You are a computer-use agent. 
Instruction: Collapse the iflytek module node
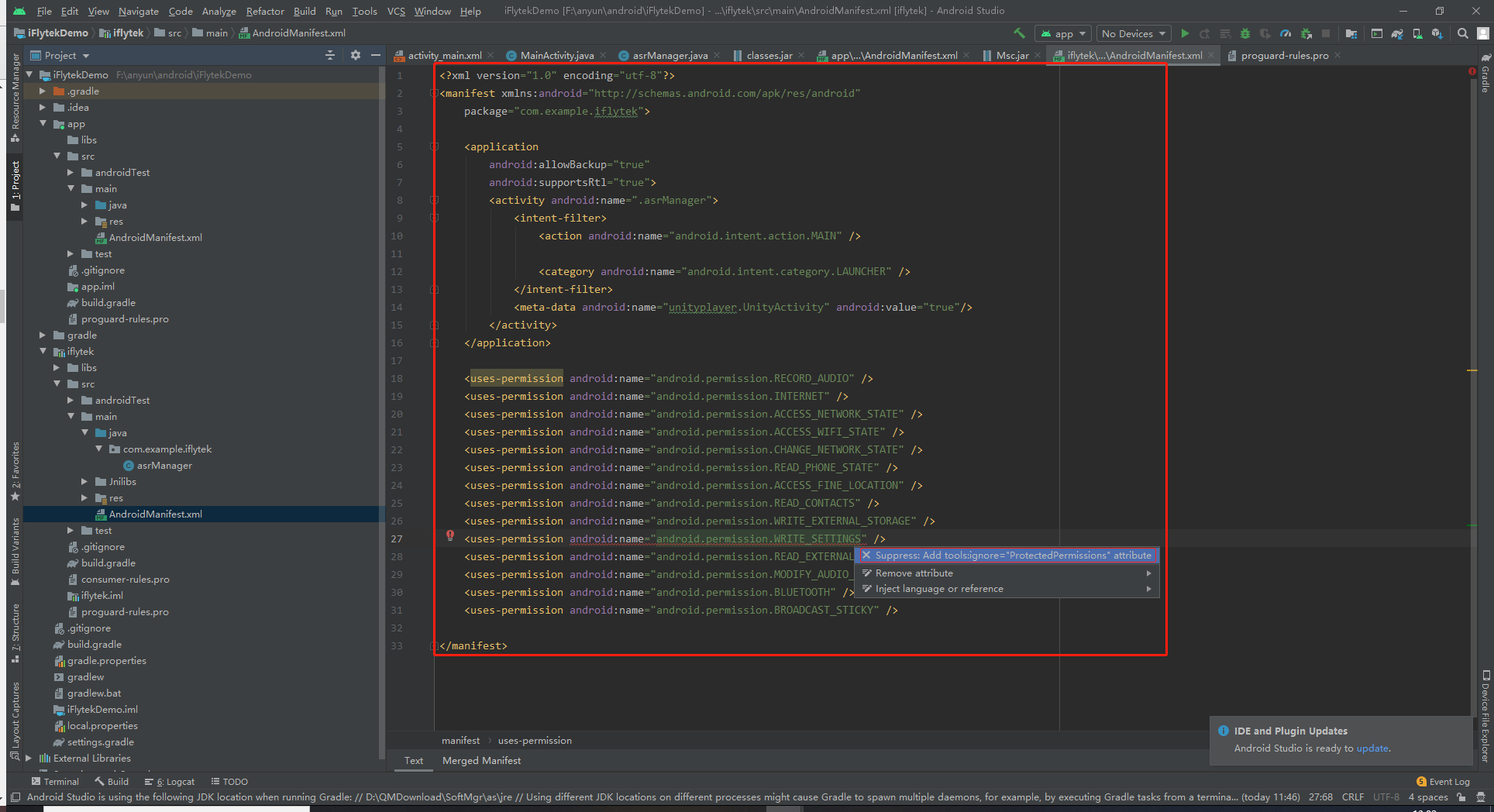click(x=43, y=352)
